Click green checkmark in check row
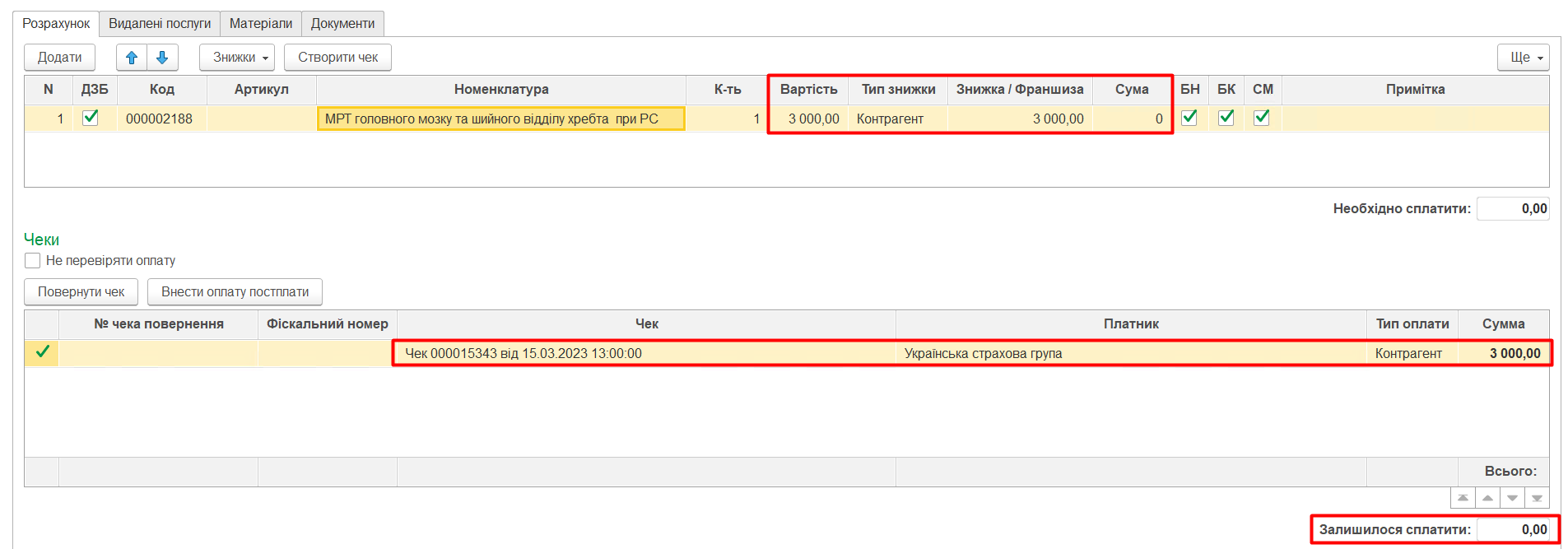Image resolution: width=1568 pixels, height=549 pixels. tap(42, 352)
